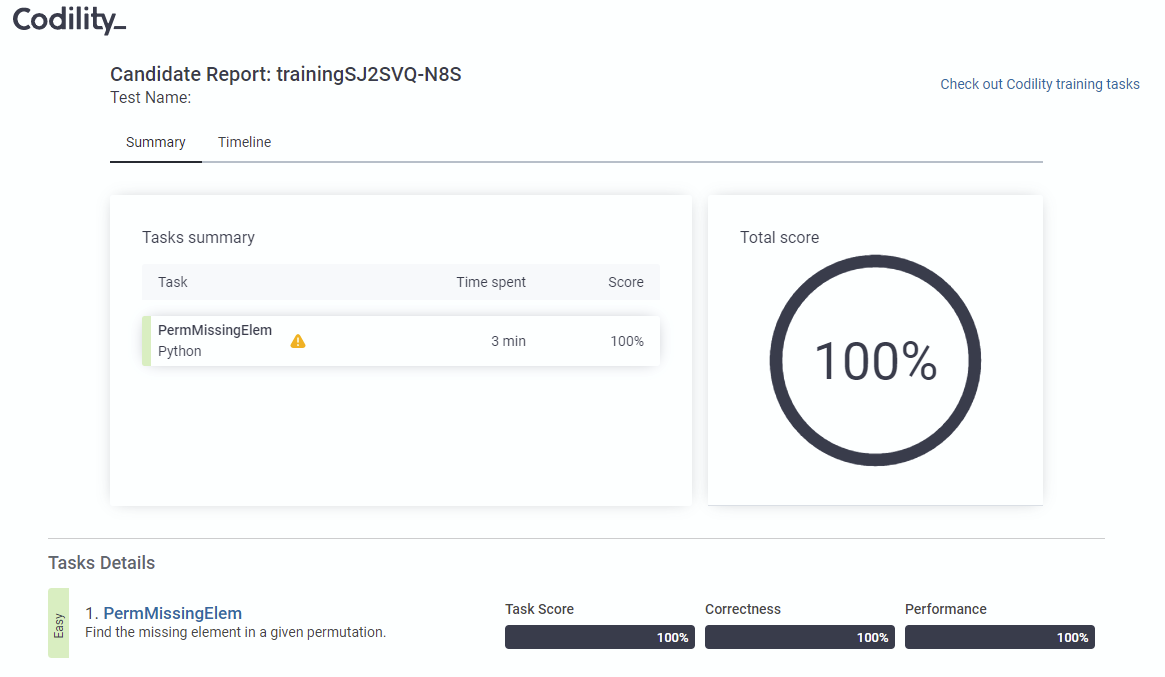Click the Test Name label
1165x677 pixels.
(x=151, y=97)
